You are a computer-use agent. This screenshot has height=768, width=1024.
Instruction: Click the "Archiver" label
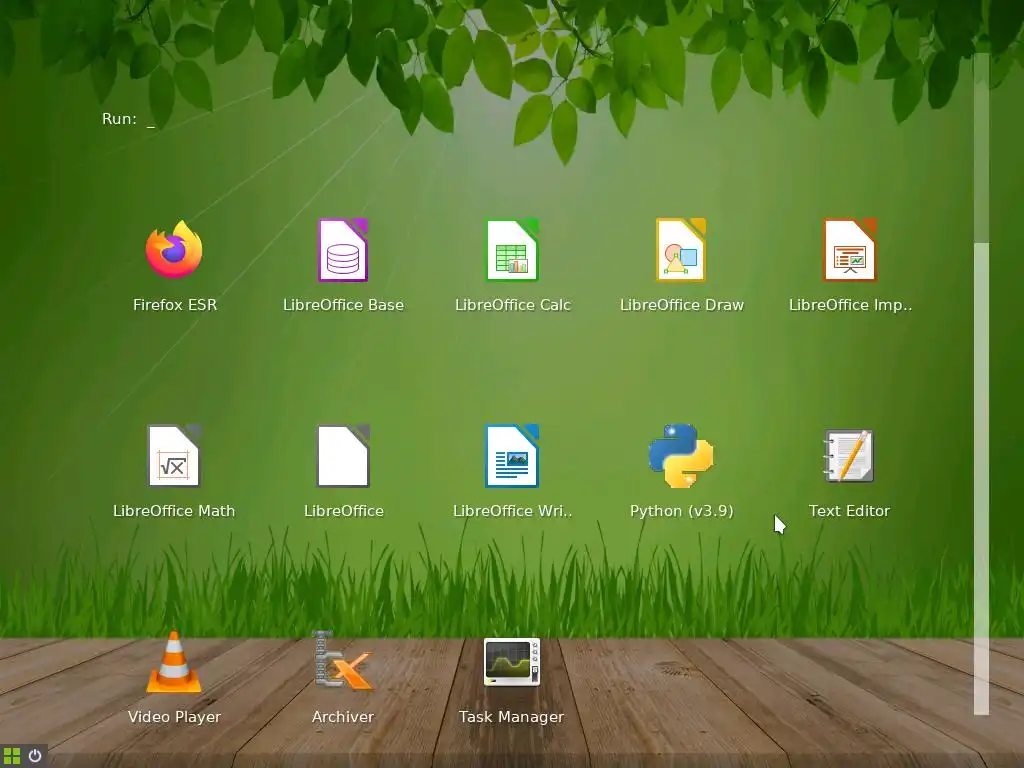click(343, 717)
